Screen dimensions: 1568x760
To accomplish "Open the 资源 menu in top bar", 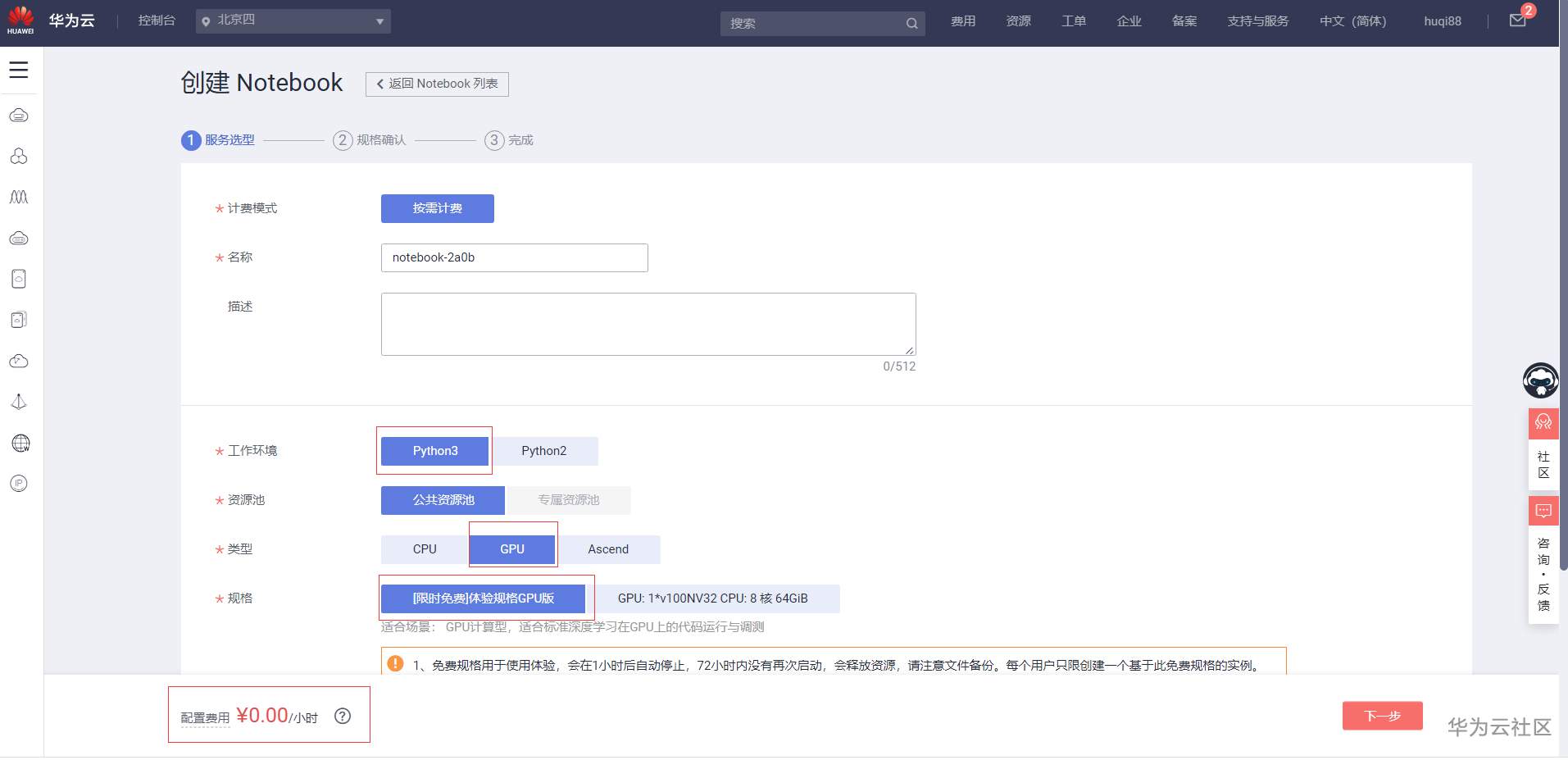I will coord(1019,21).
